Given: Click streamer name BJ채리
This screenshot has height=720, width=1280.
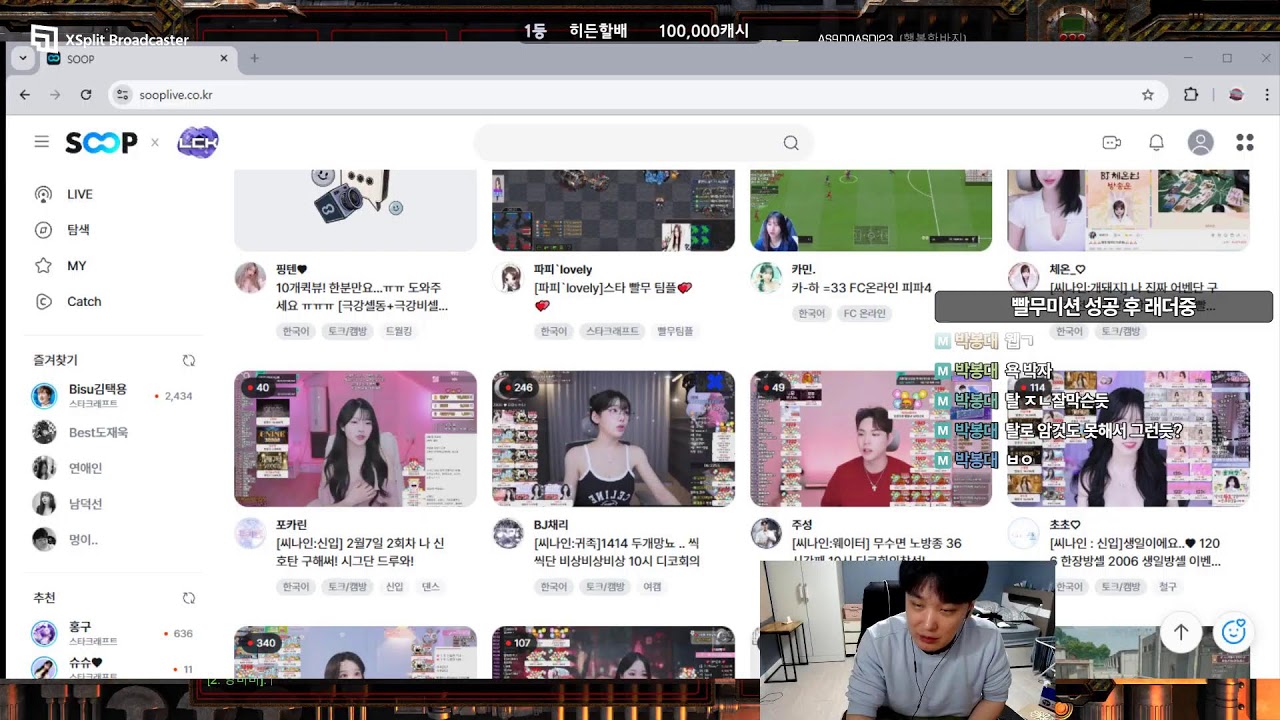Looking at the screenshot, I should click(x=551, y=525).
